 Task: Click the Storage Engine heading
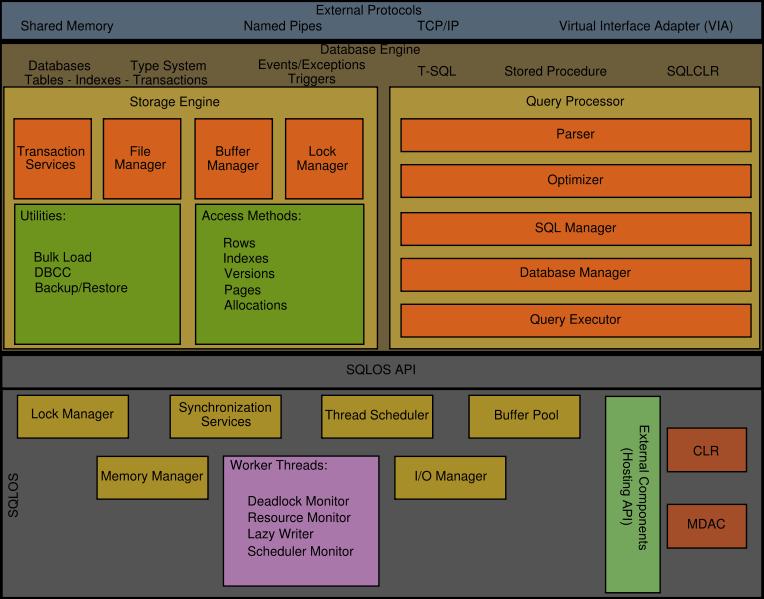pos(174,102)
